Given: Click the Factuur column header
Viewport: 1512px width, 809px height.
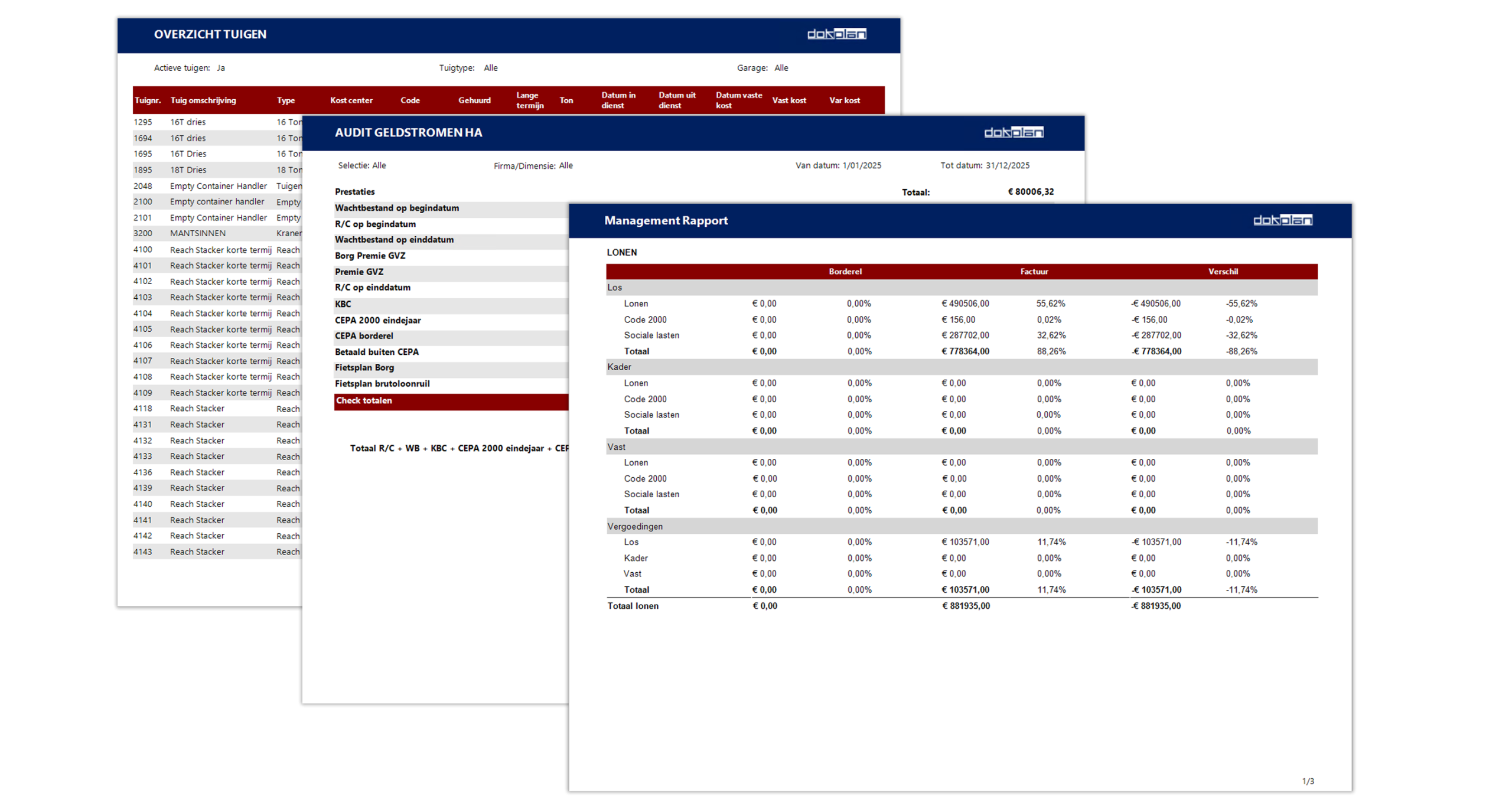Looking at the screenshot, I should coord(1034,272).
